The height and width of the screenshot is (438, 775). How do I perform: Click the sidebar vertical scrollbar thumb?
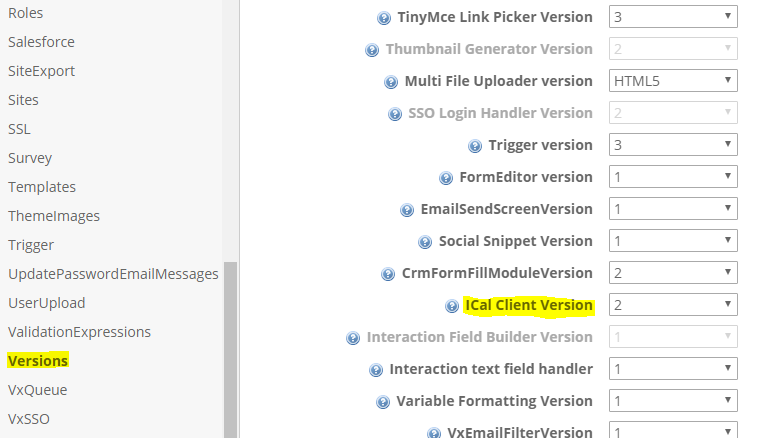[x=230, y=350]
